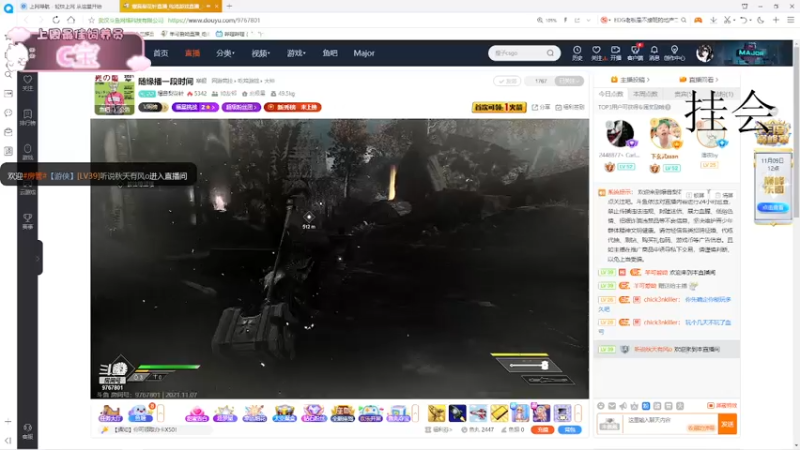Open the 客服 customer service headset icon
This screenshot has width=800, height=450.
(28, 431)
